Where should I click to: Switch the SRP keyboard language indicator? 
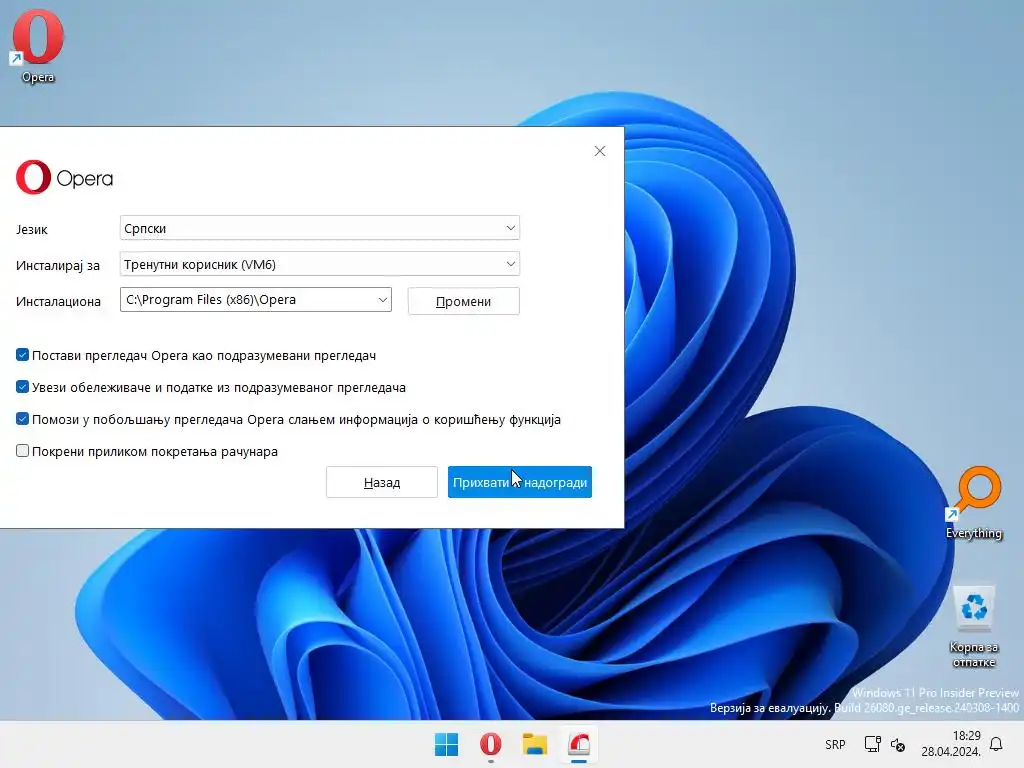(835, 744)
